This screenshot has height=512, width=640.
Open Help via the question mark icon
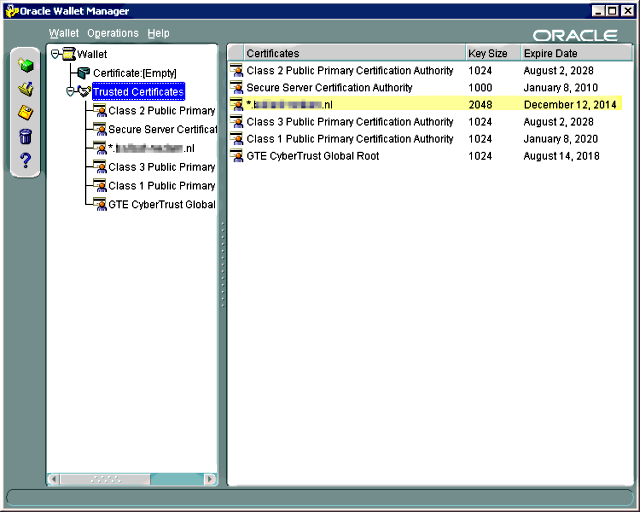click(x=25, y=160)
